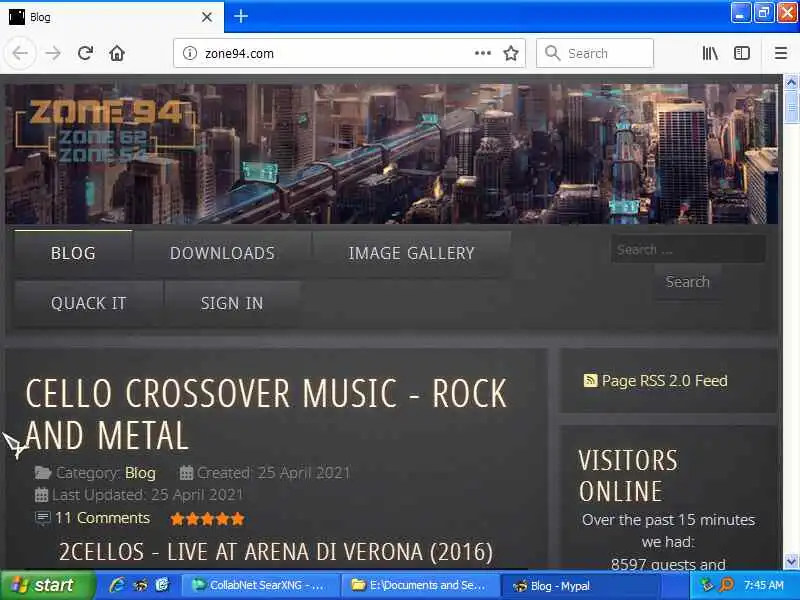The image size is (800, 600).
Task: Click the first system tray icon
Action: tap(707, 585)
